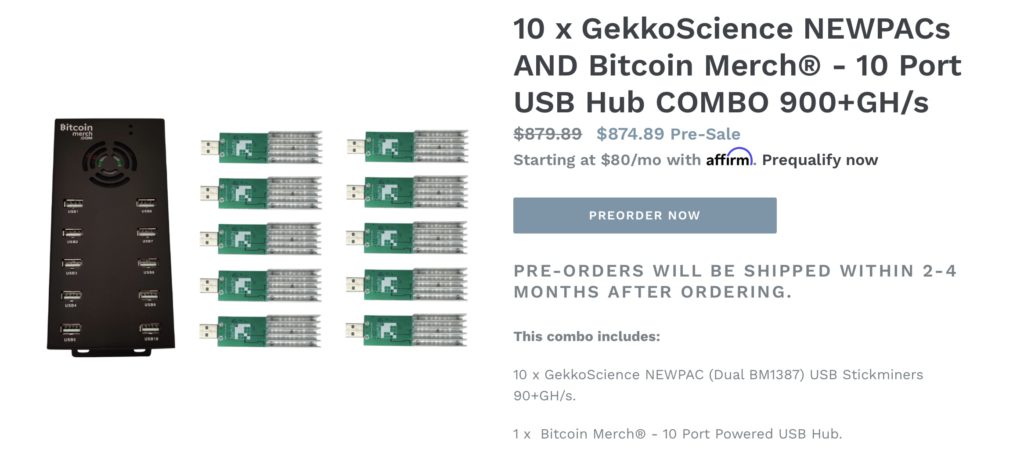Click the USB10 port on the hub
1024x460 pixels.
click(x=150, y=329)
